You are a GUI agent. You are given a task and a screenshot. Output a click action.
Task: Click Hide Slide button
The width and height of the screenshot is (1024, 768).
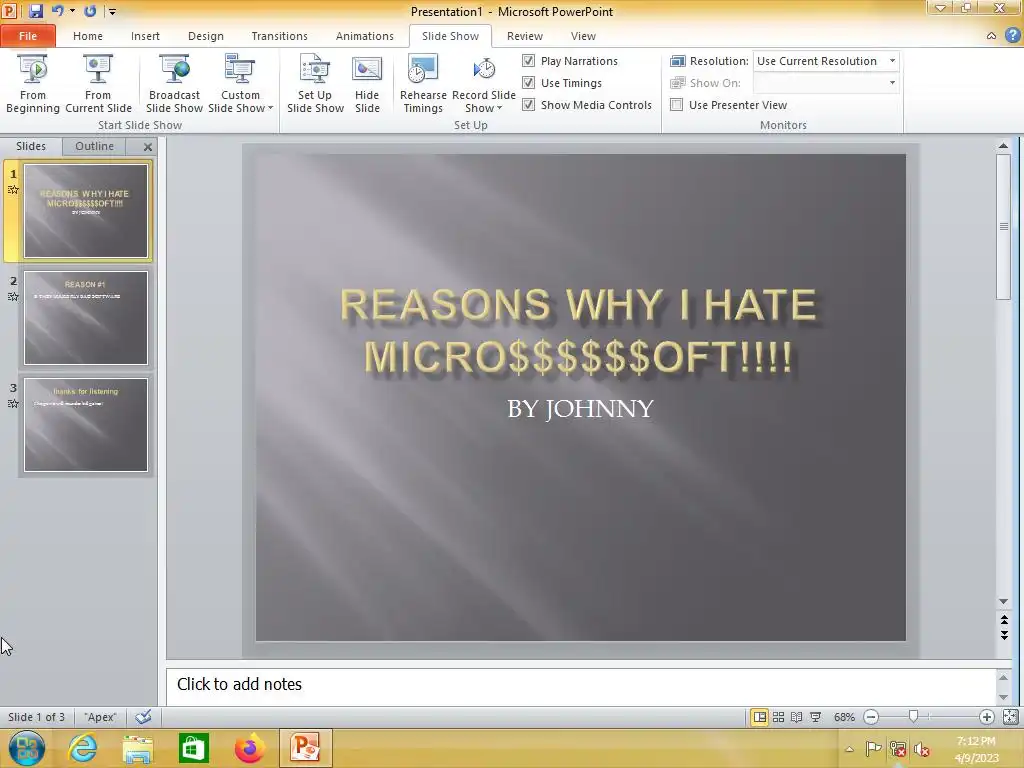click(367, 84)
